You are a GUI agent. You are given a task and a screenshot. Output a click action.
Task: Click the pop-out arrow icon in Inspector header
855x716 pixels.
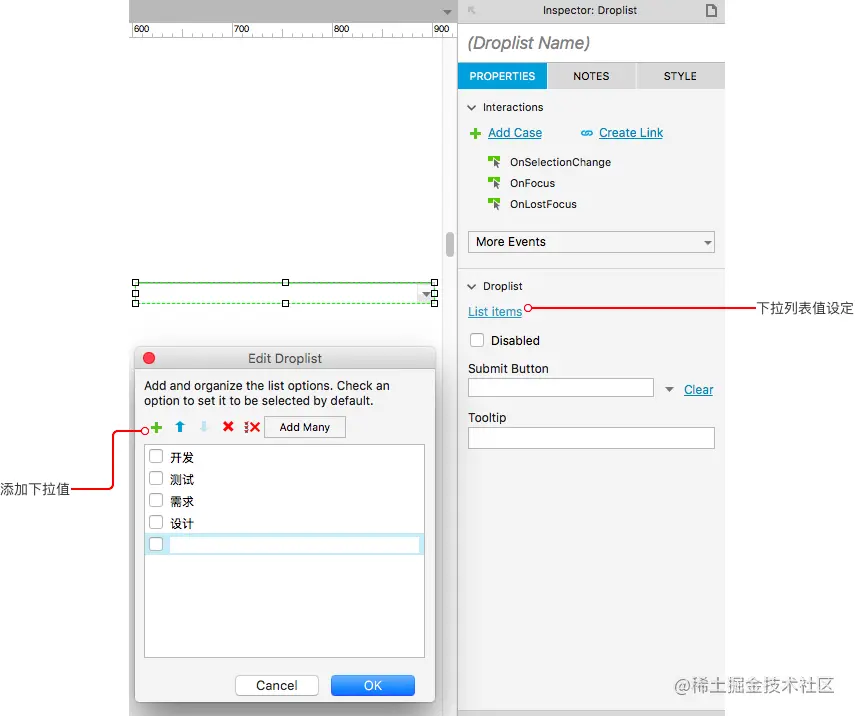pos(472,10)
